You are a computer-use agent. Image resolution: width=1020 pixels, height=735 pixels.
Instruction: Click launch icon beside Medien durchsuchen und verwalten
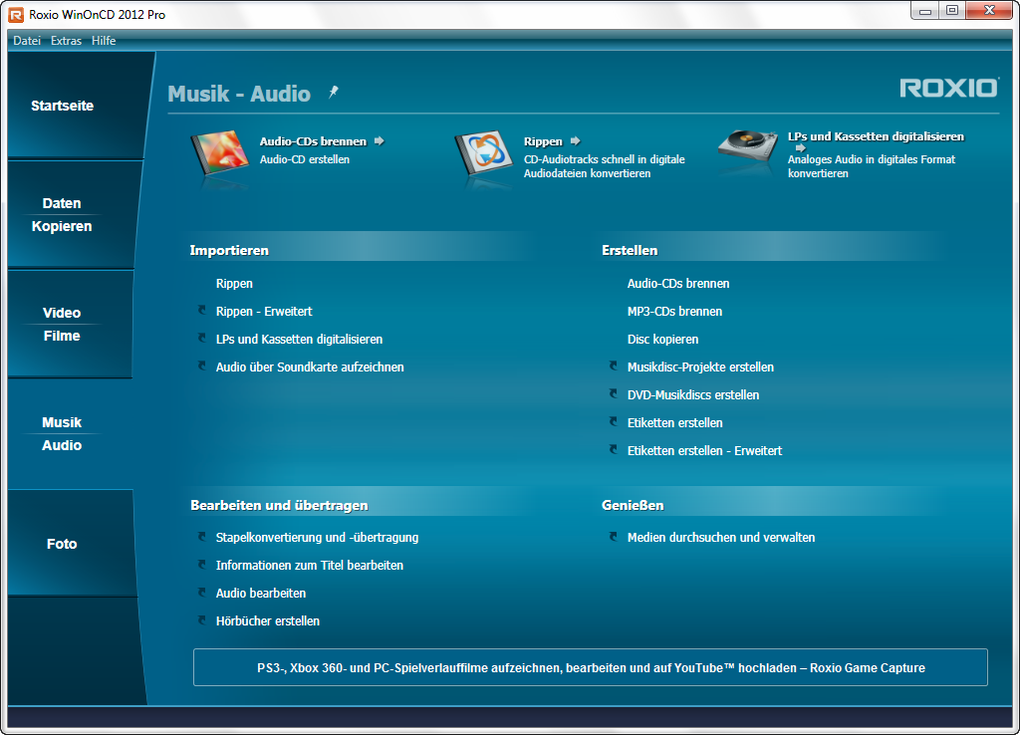[x=613, y=537]
